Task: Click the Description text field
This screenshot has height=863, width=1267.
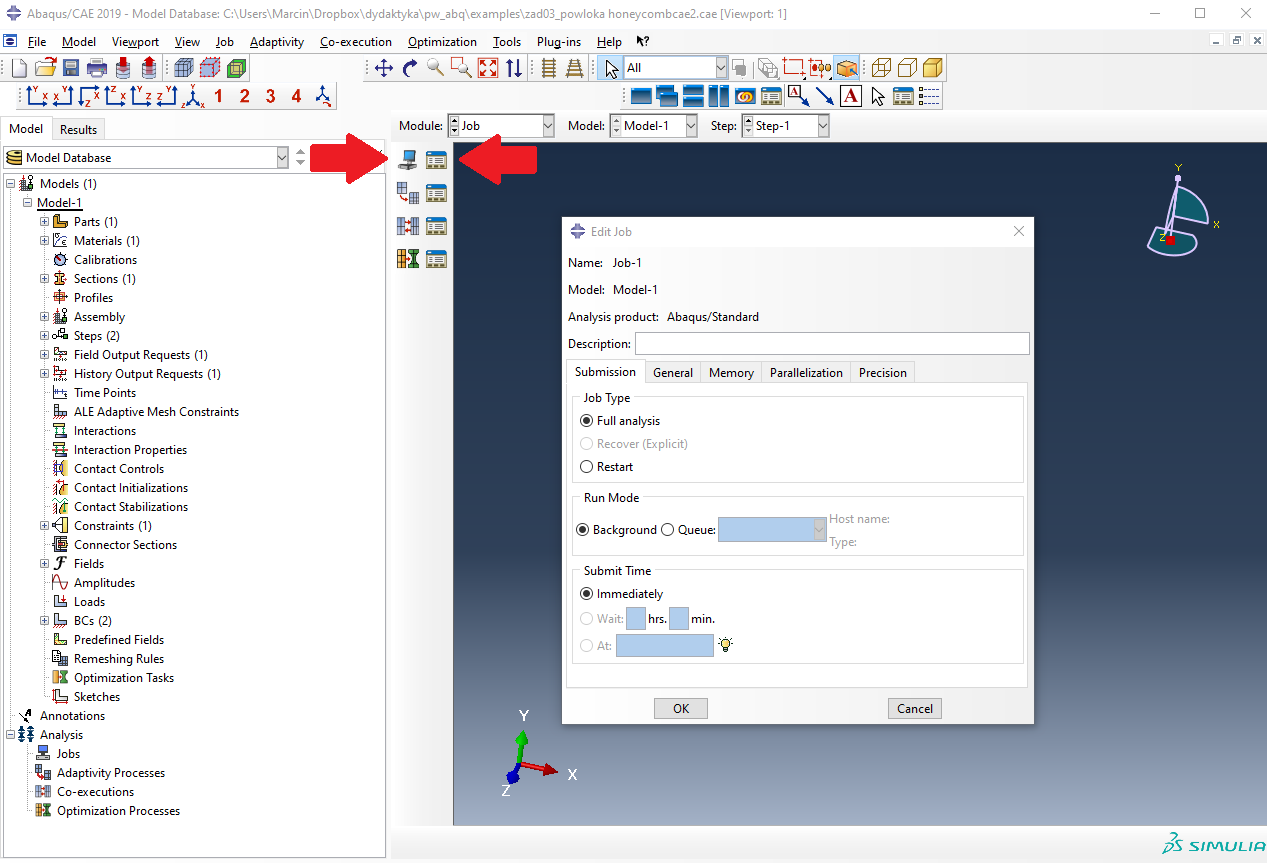Action: (831, 344)
